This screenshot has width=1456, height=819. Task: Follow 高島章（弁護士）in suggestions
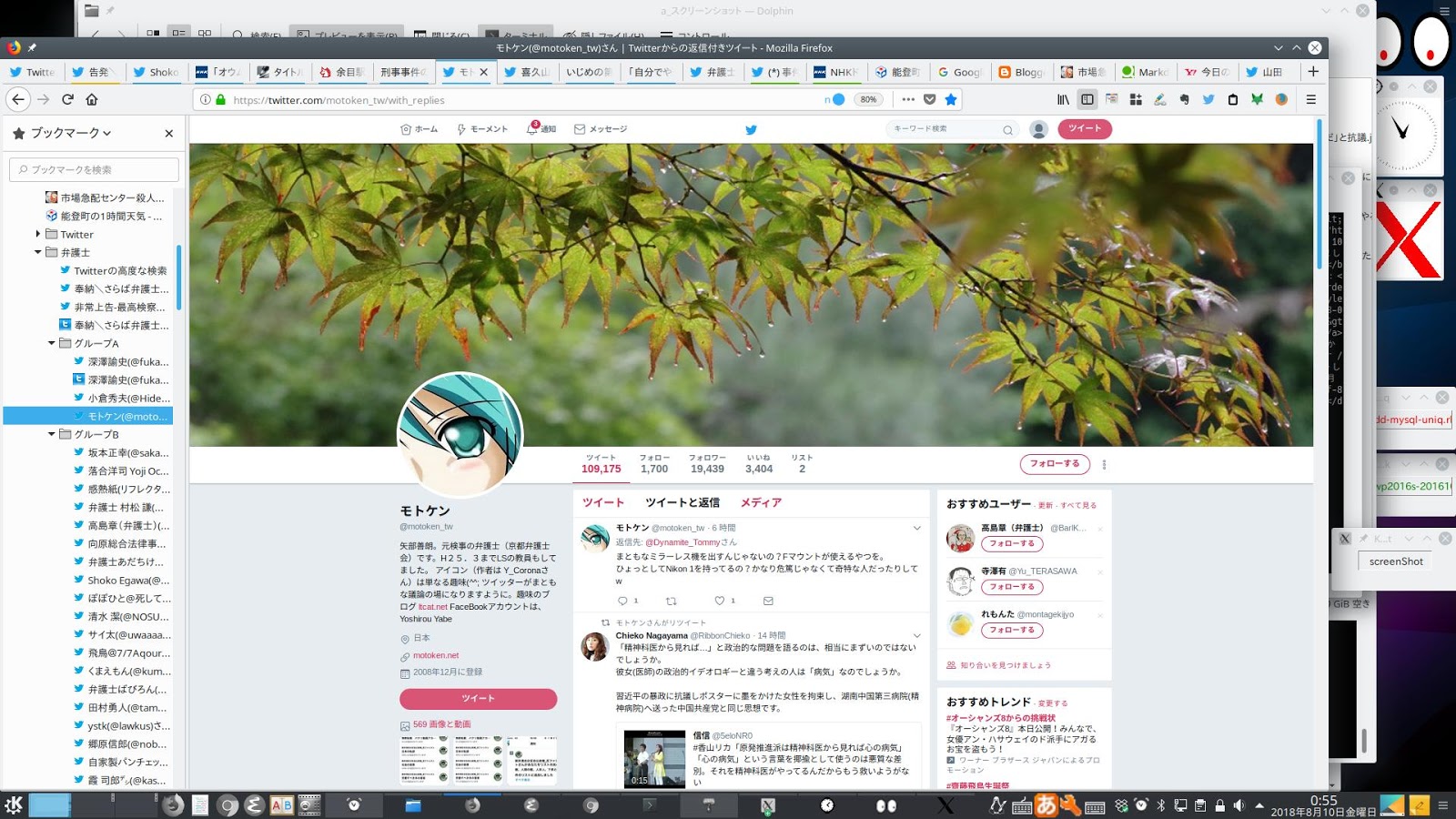point(1012,543)
